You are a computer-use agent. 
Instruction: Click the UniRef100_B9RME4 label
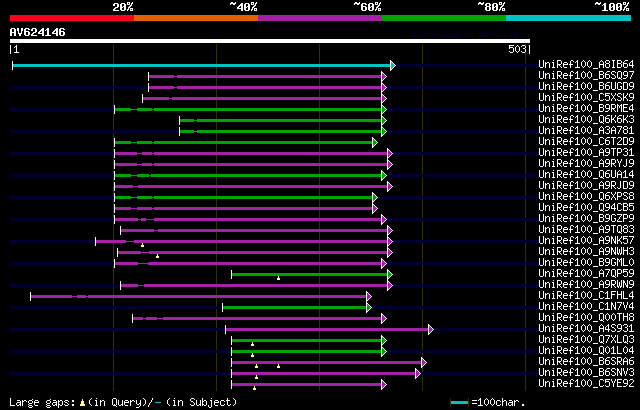point(586,109)
